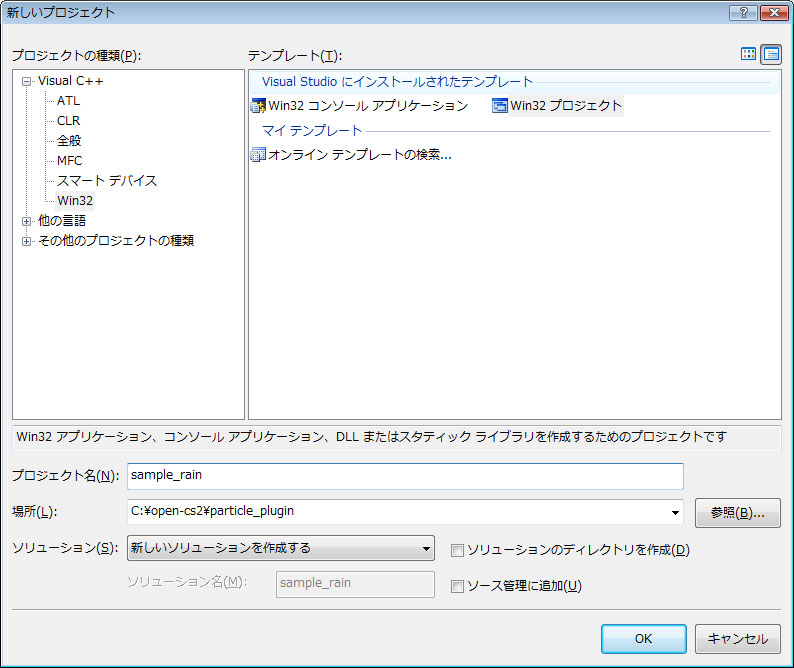The image size is (794, 668).
Task: Expand the 他の言語 tree node
Action: pyautogui.click(x=26, y=221)
